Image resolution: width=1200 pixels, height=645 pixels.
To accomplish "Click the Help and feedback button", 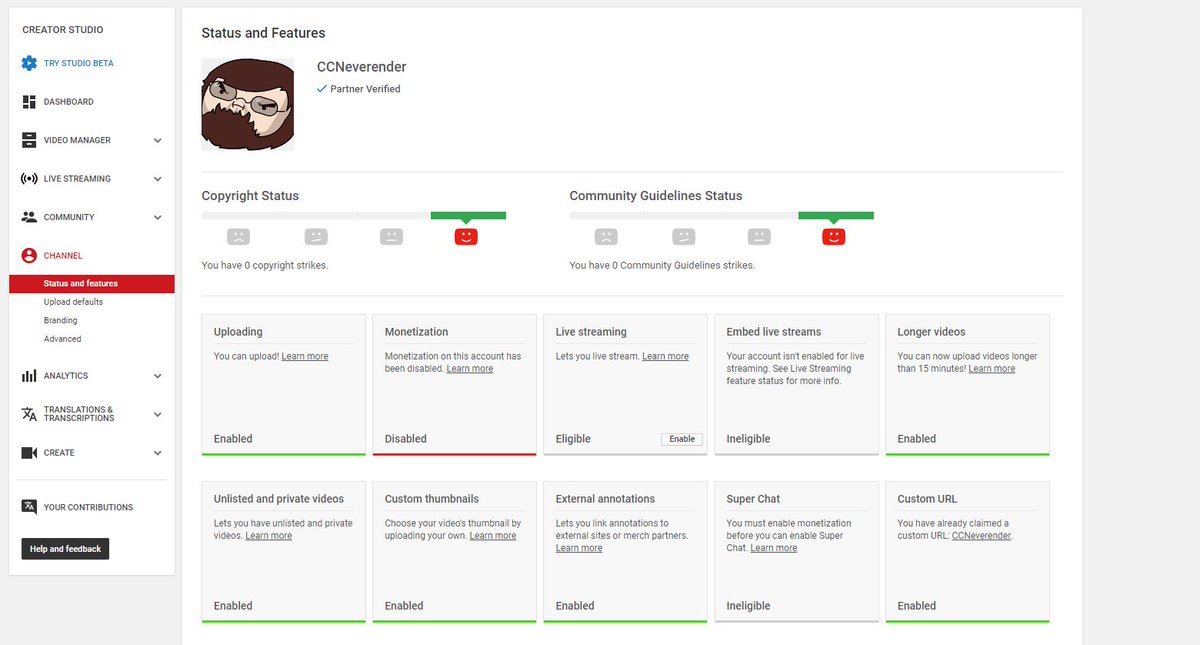I will [x=65, y=549].
